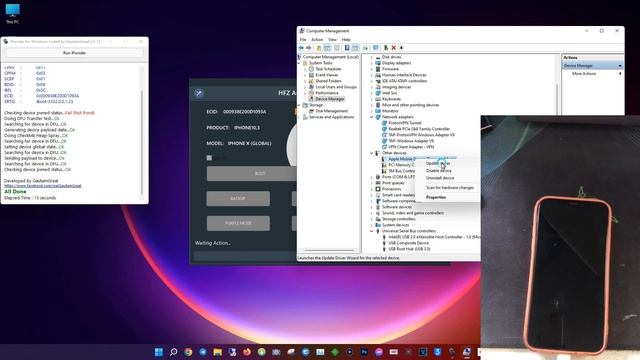Select USB Root Hub (USB 3.0) entry
Image resolution: width=640 pixels, height=360 pixels.
(409, 249)
